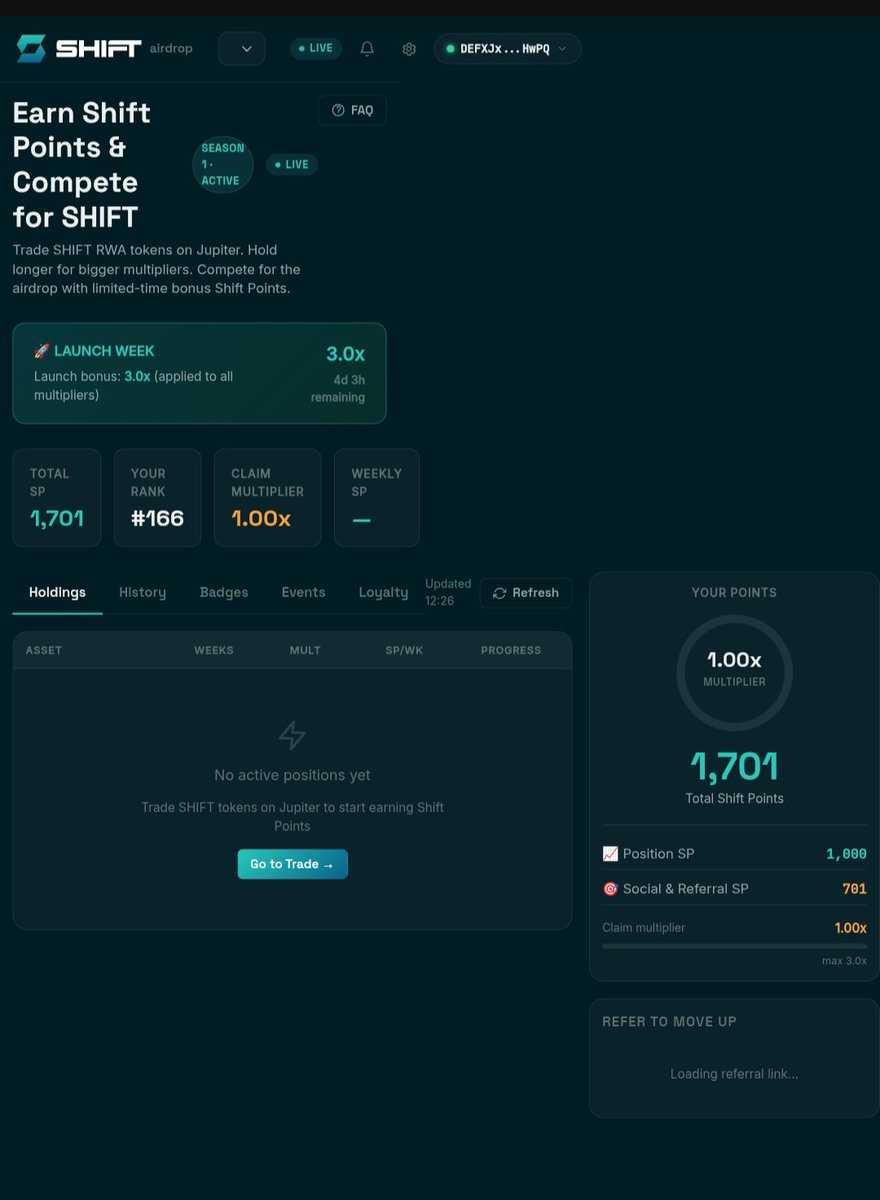The height and width of the screenshot is (1200, 880).
Task: Click the Updated 12:26 timestamp
Action: [448, 592]
